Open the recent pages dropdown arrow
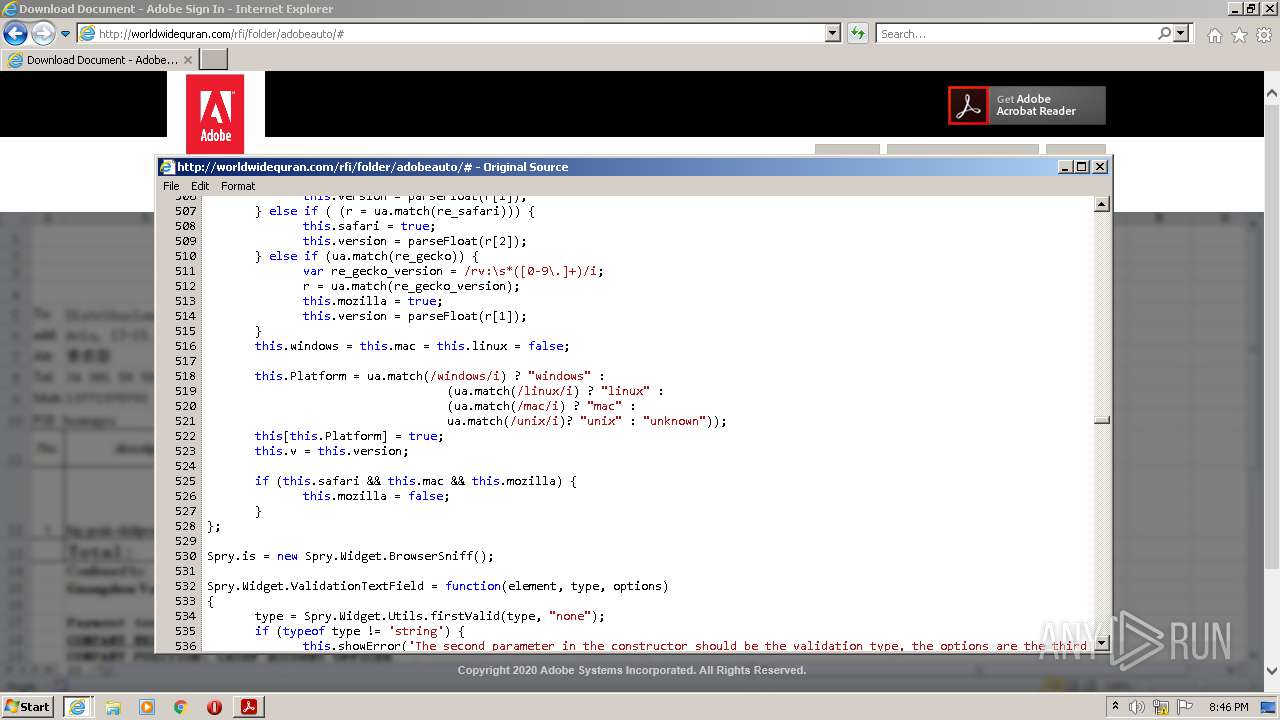The image size is (1280, 720). click(x=66, y=34)
